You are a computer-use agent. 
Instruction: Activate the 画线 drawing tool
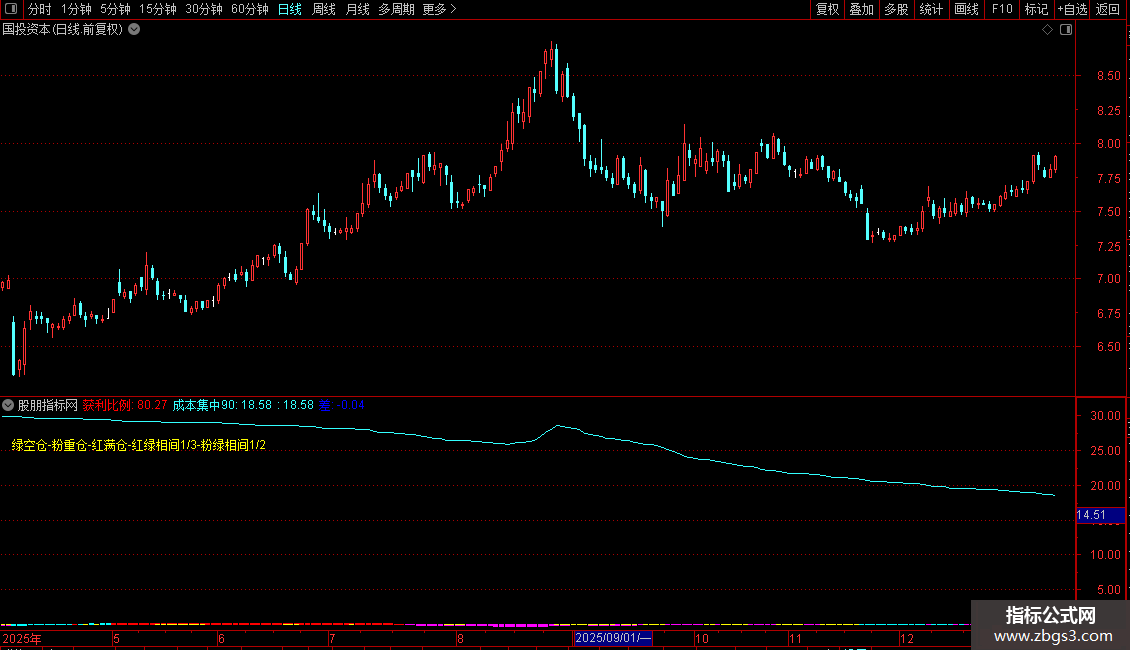pyautogui.click(x=966, y=9)
